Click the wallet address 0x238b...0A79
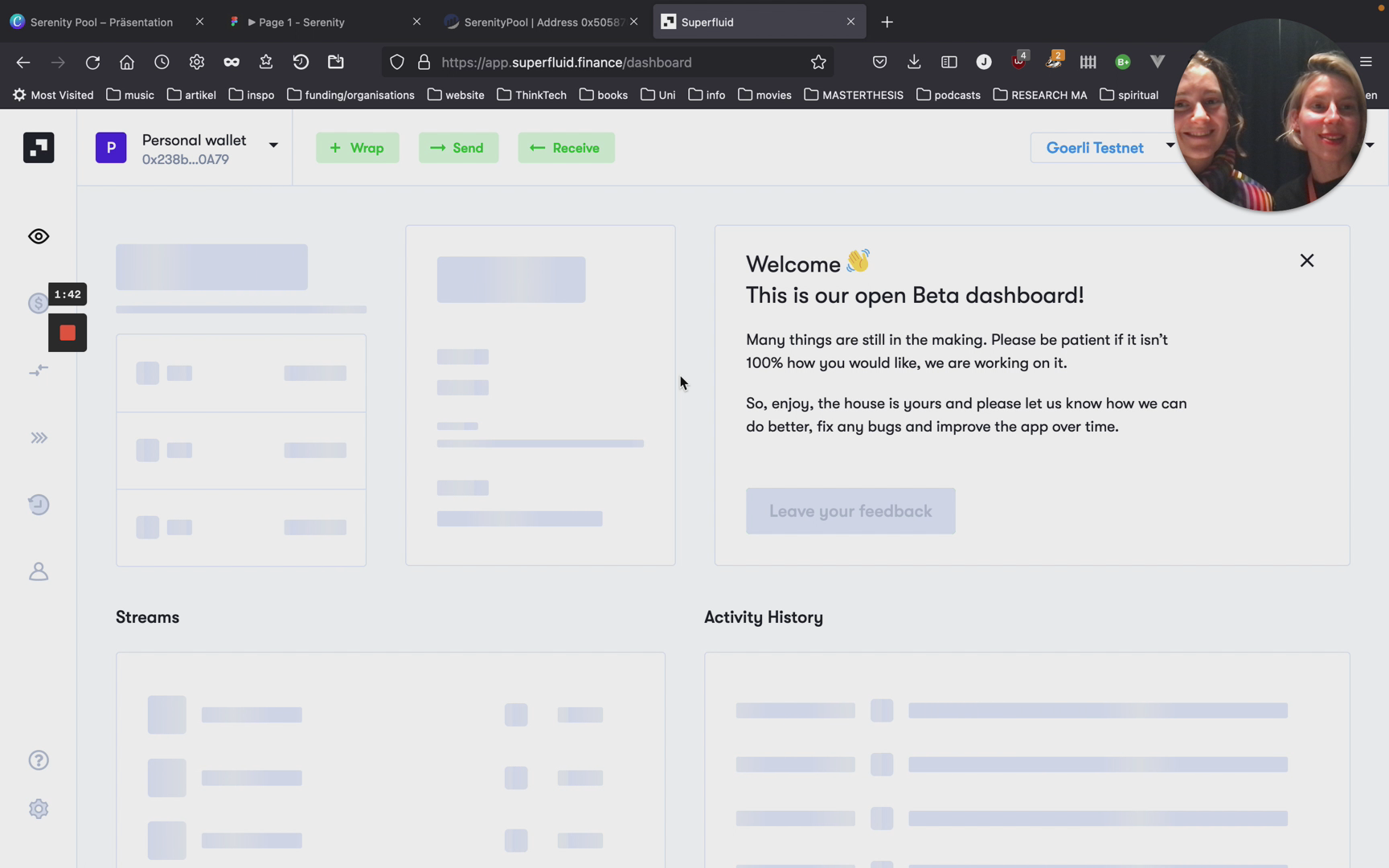1389x868 pixels. [x=186, y=160]
